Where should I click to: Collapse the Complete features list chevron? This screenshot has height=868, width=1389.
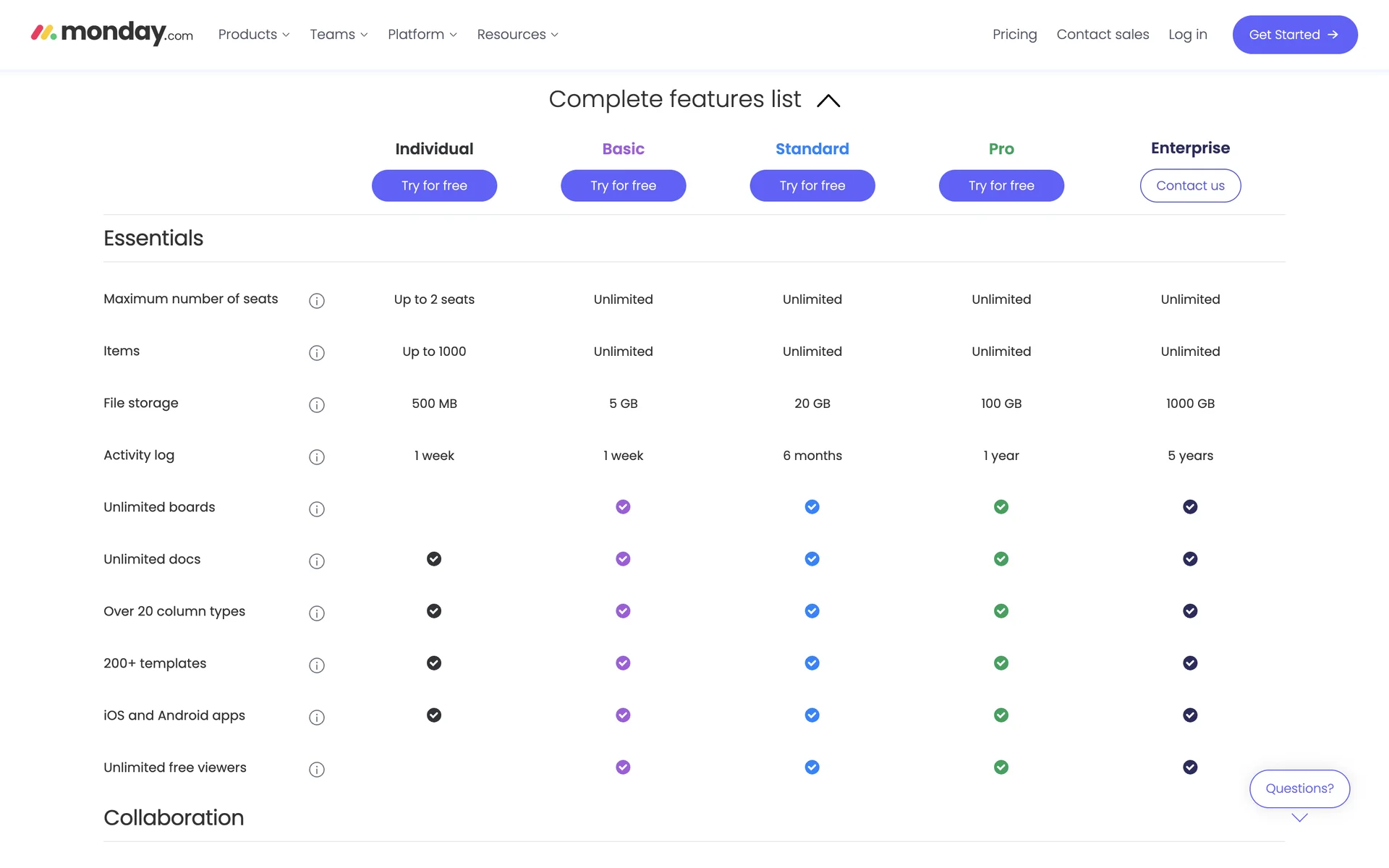pos(828,101)
